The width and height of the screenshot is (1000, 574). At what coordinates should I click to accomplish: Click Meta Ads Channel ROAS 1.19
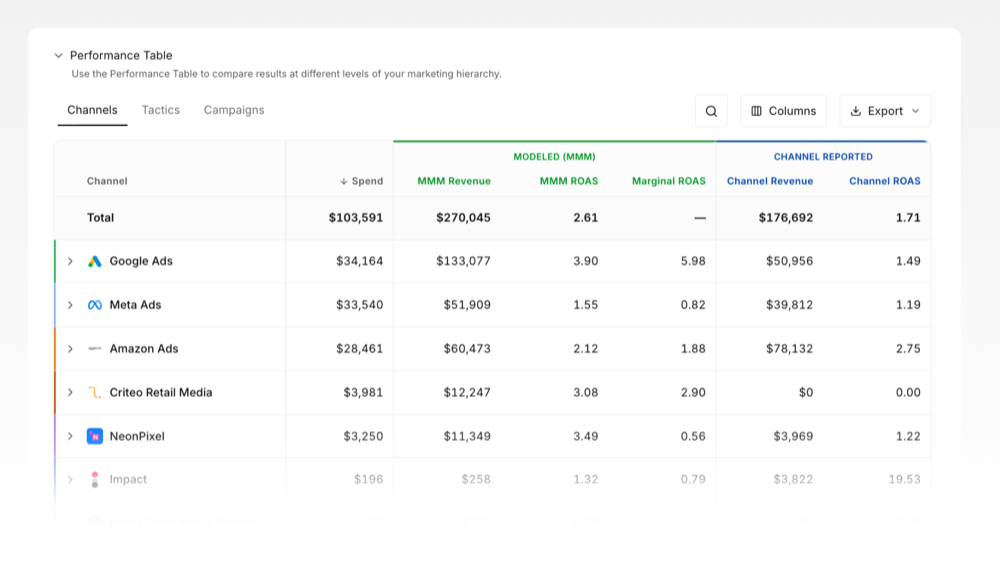(x=908, y=305)
